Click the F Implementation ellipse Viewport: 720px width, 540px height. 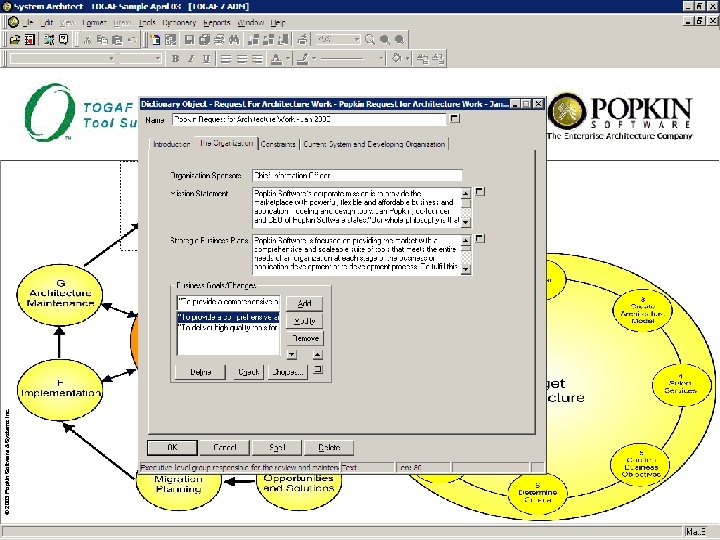60,389
